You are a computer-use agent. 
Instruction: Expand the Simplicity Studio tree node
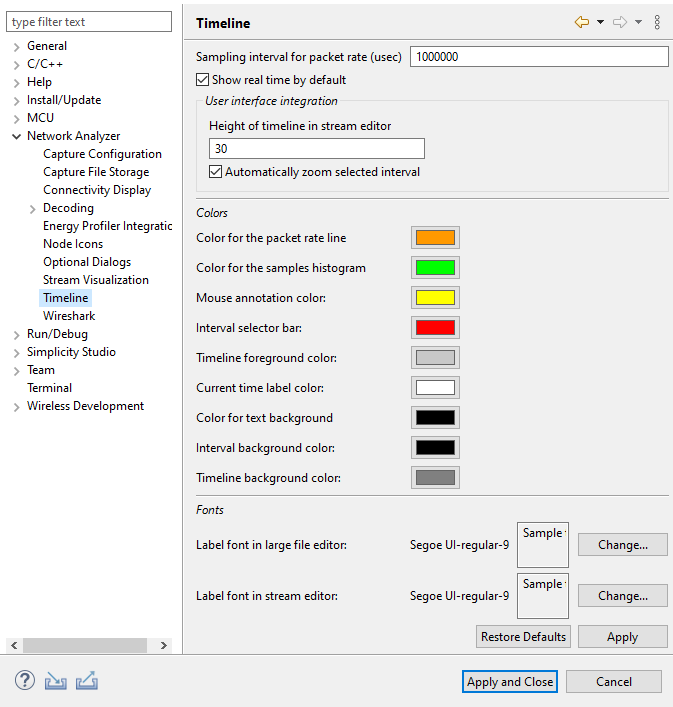point(17,353)
